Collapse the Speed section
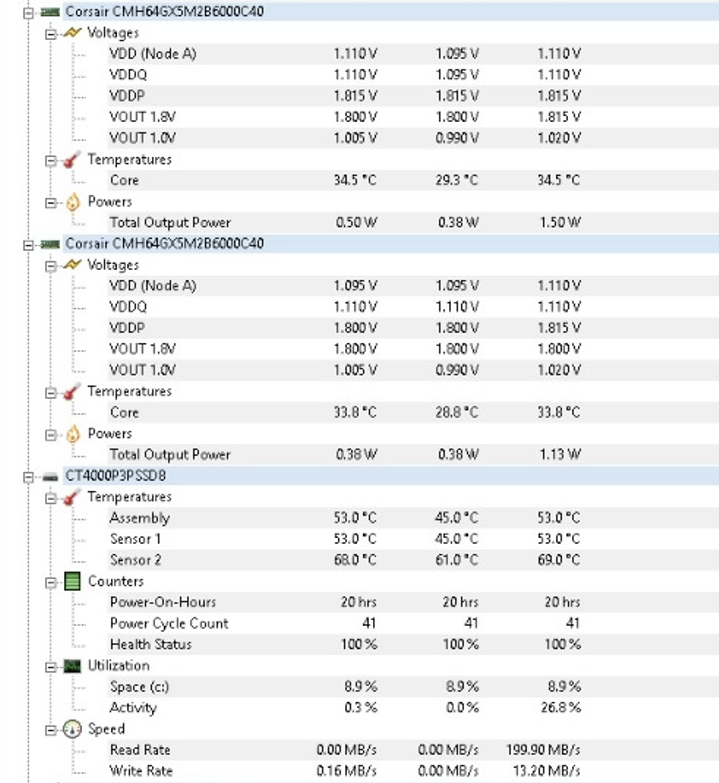 [x=51, y=729]
